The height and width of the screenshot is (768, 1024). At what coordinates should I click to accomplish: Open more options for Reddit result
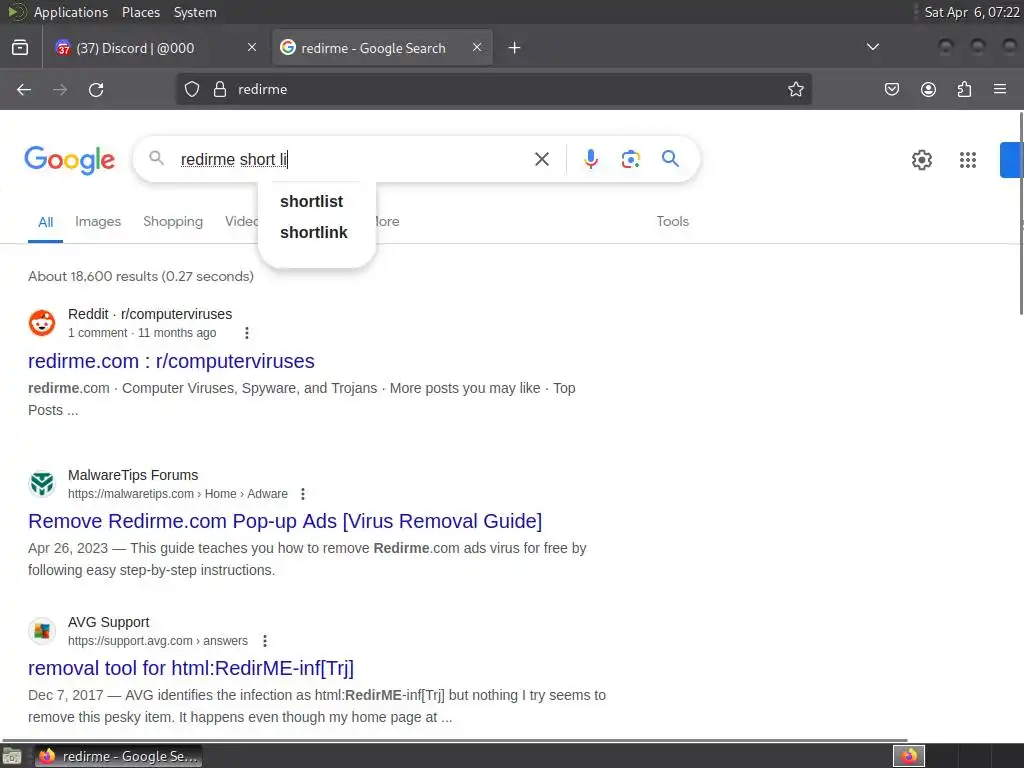pos(247,333)
